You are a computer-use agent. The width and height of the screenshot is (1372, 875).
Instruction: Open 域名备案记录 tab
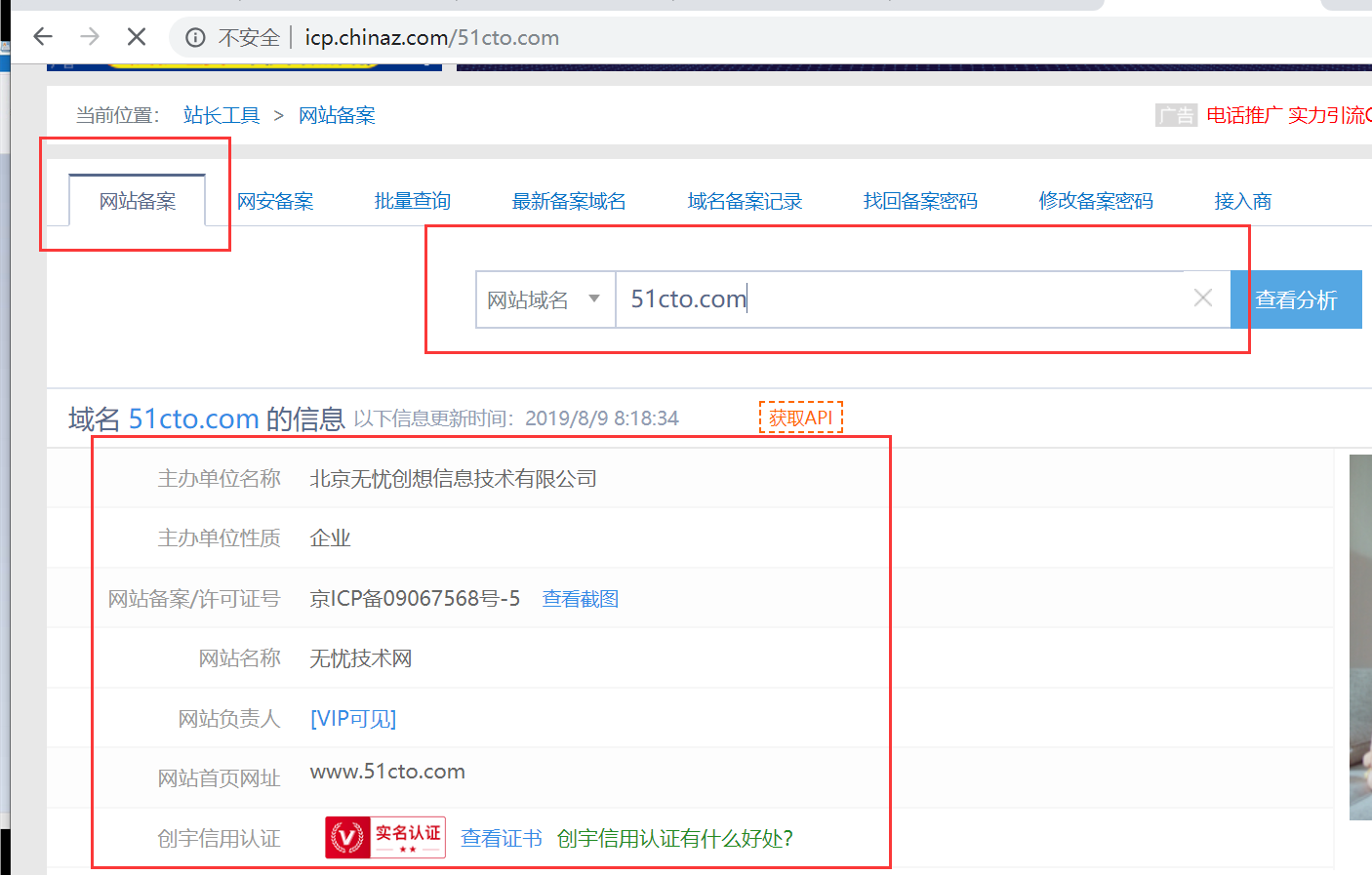click(745, 201)
